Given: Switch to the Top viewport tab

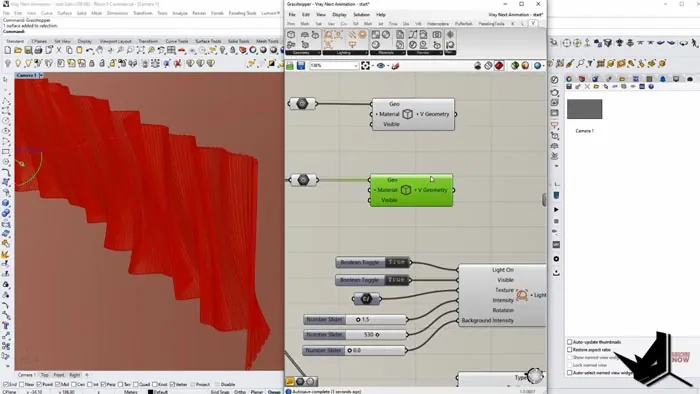Looking at the screenshot, I should click(x=45, y=375).
